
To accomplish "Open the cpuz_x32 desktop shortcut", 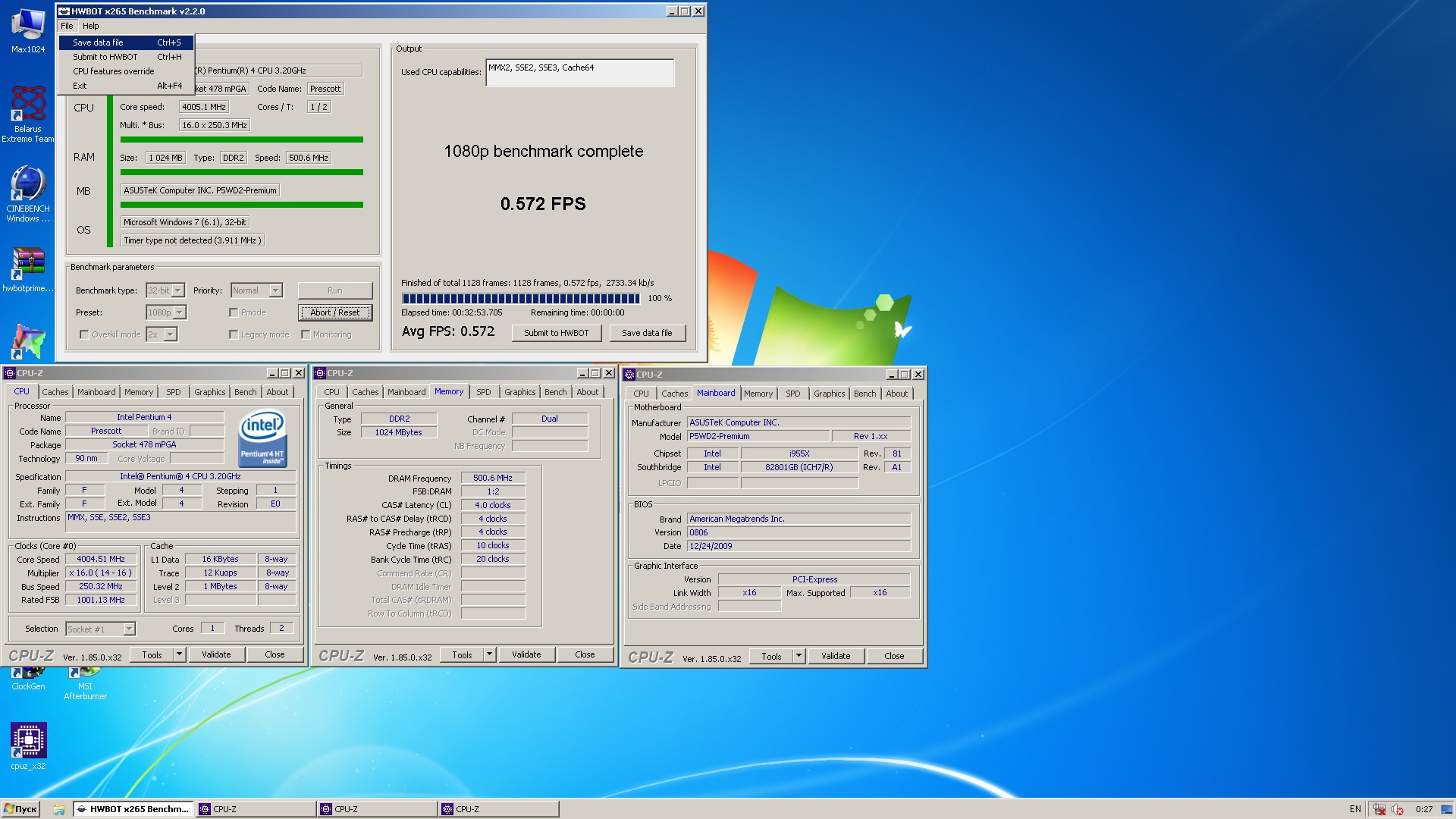I will [28, 745].
